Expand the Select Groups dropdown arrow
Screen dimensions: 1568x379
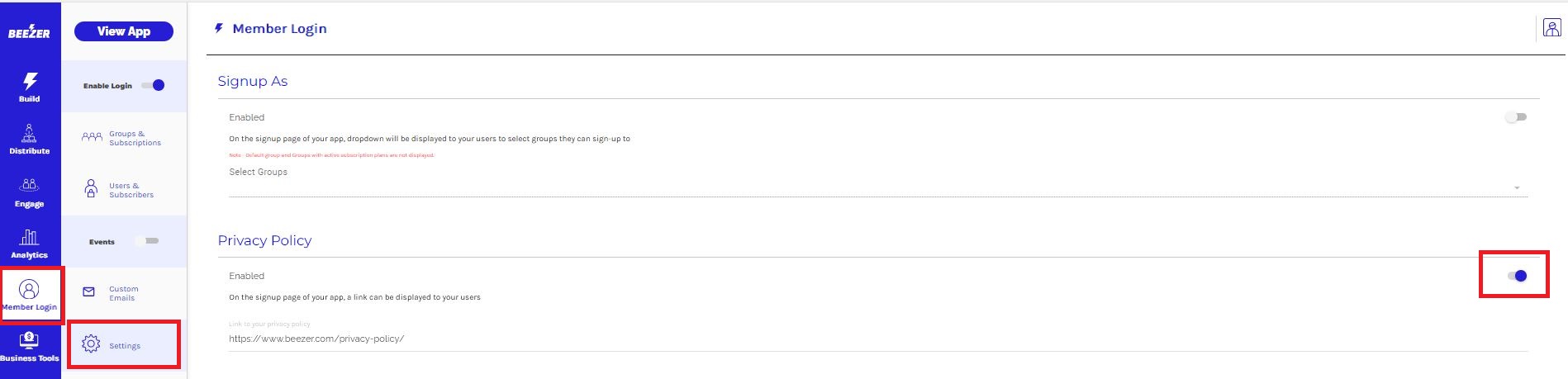coord(1517,188)
